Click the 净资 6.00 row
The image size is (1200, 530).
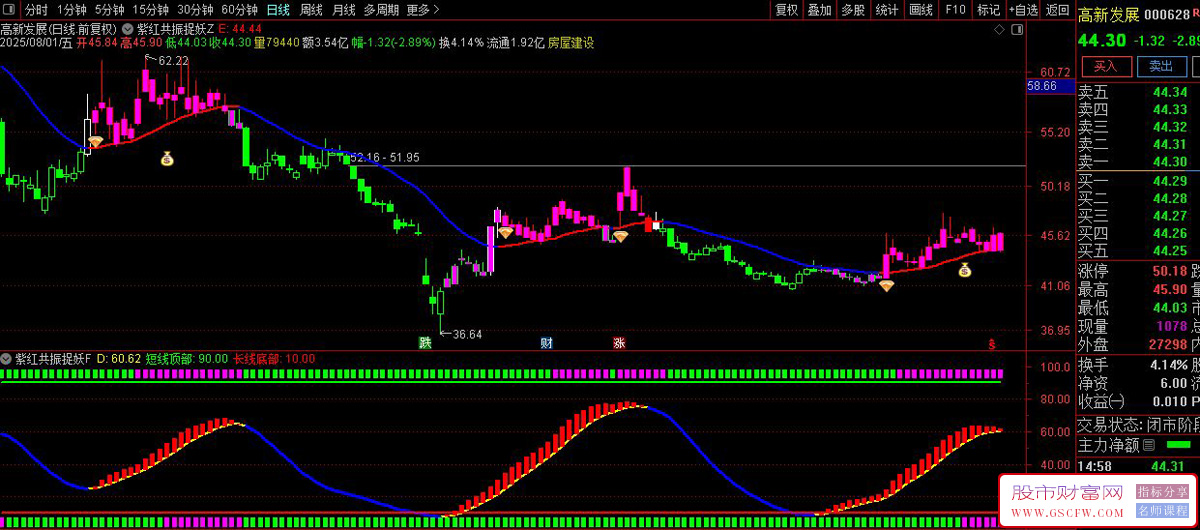[1137, 383]
